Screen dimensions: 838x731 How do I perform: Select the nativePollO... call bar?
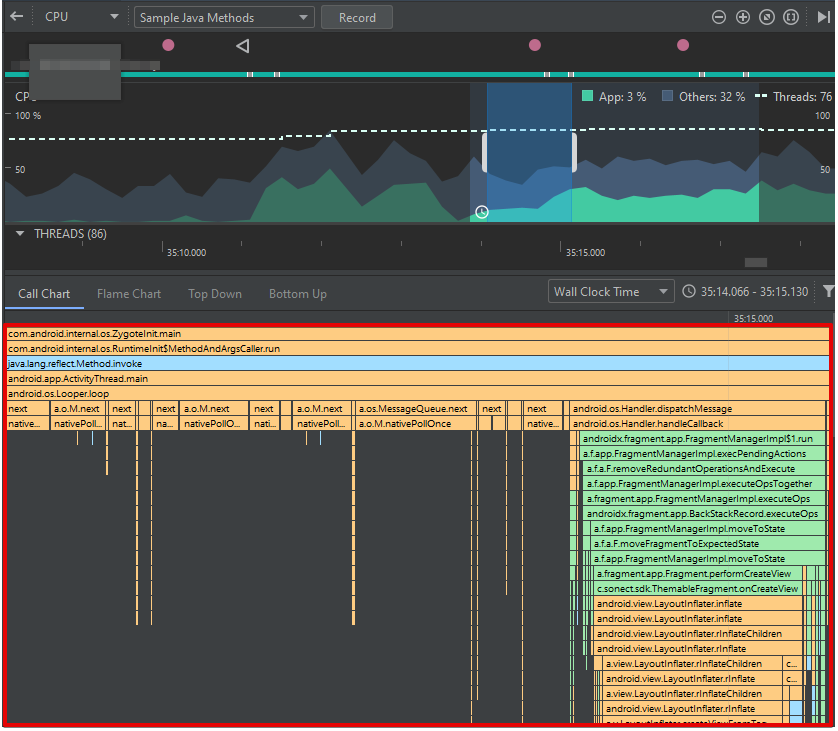(214, 424)
